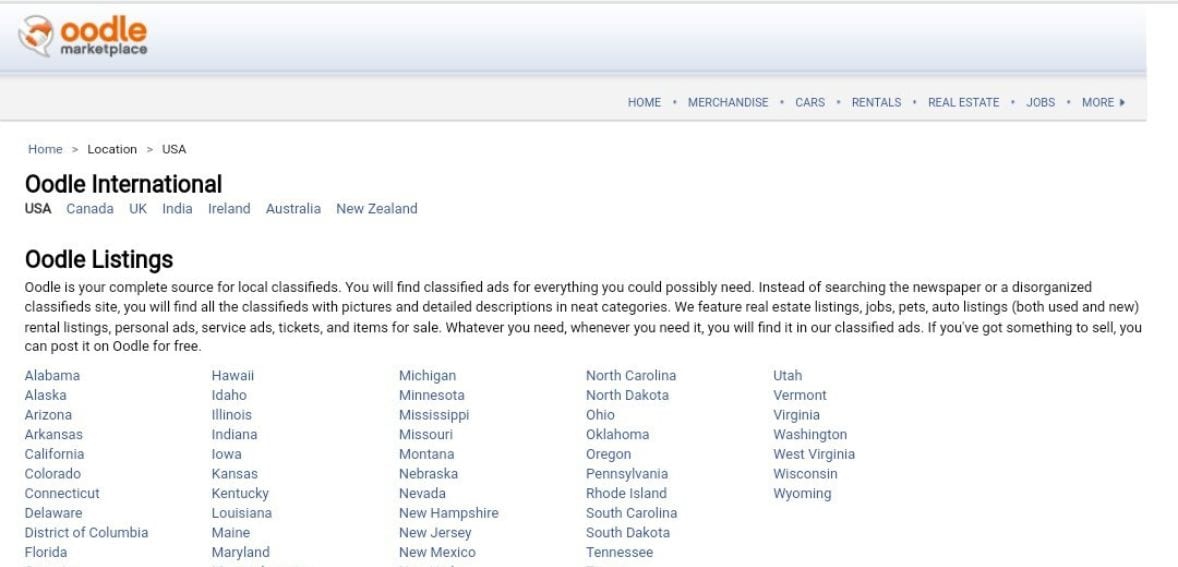Switch to Ireland listings
This screenshot has height=567, width=1178.
click(229, 209)
